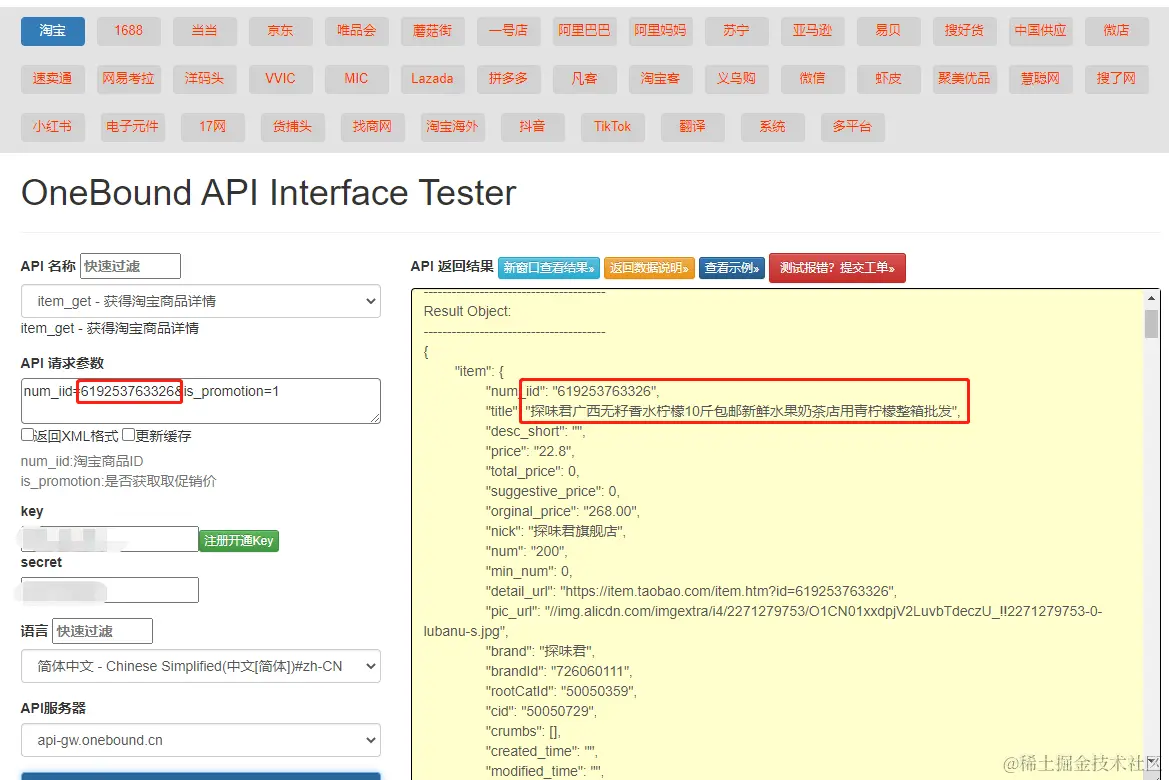Select the 易贝 platform tab

888,31
